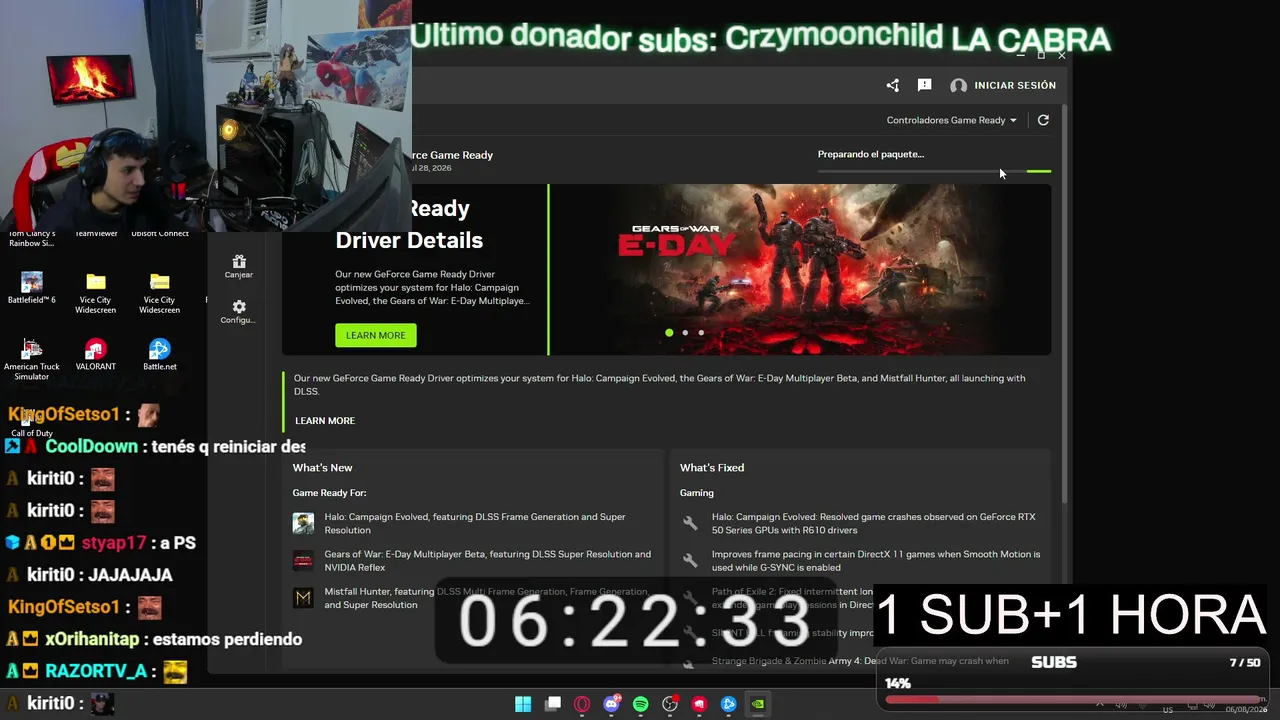Select the Battle.net desktop shortcut
Viewport: 1280px width, 720px height.
(x=160, y=355)
